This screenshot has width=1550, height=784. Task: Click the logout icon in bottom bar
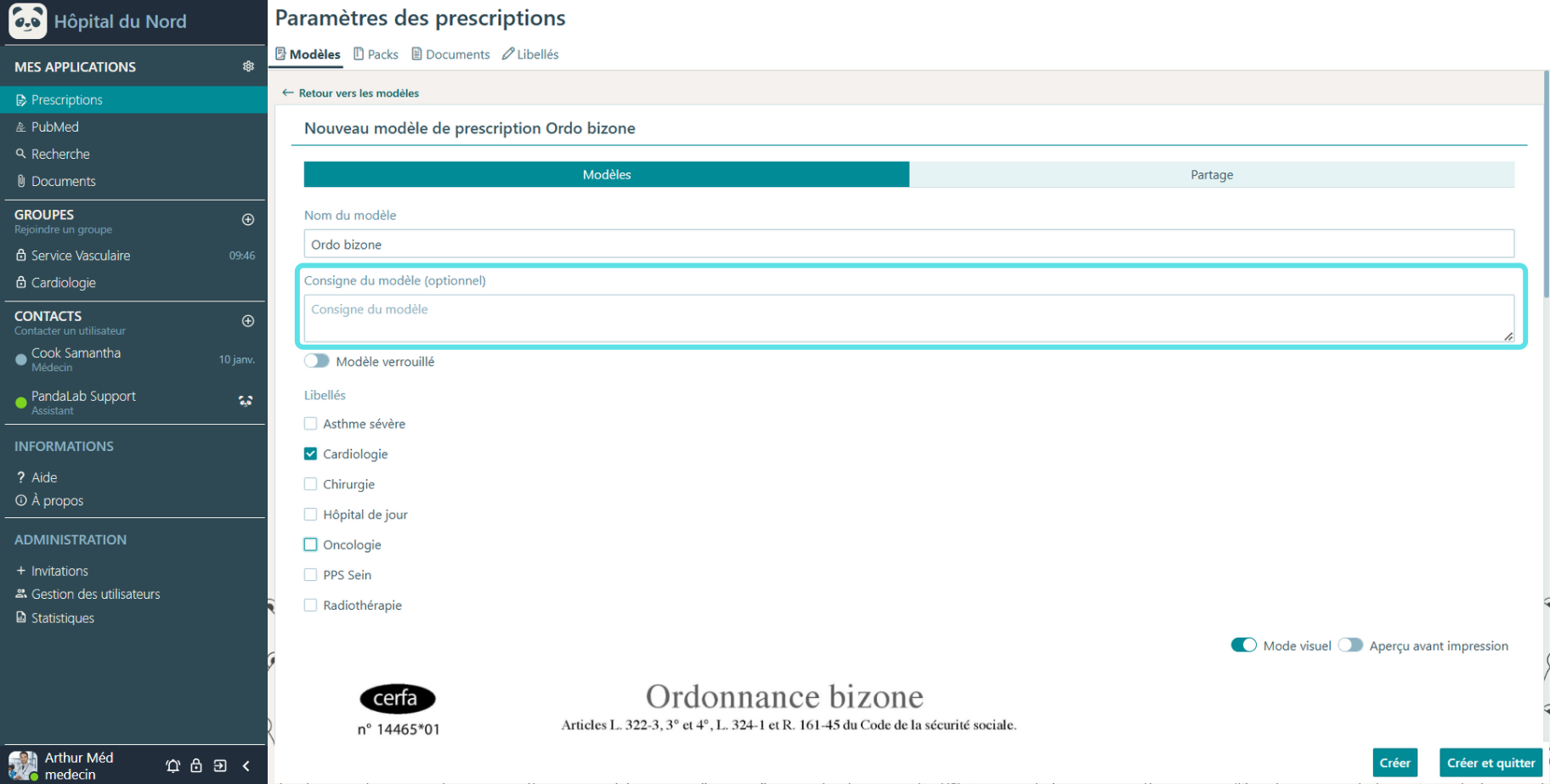[220, 765]
